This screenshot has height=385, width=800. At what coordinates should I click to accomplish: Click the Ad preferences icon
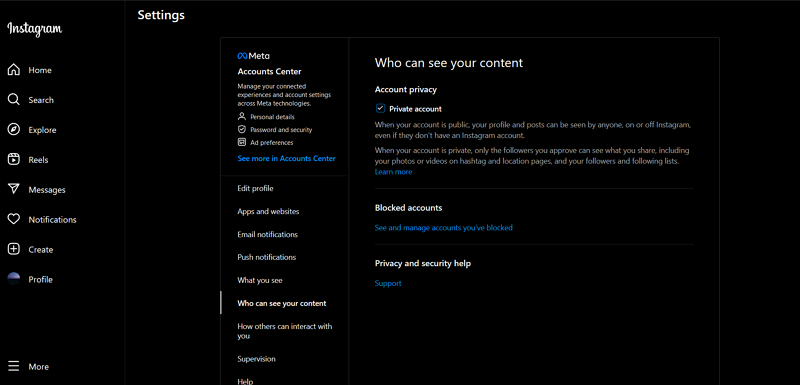pyautogui.click(x=242, y=142)
